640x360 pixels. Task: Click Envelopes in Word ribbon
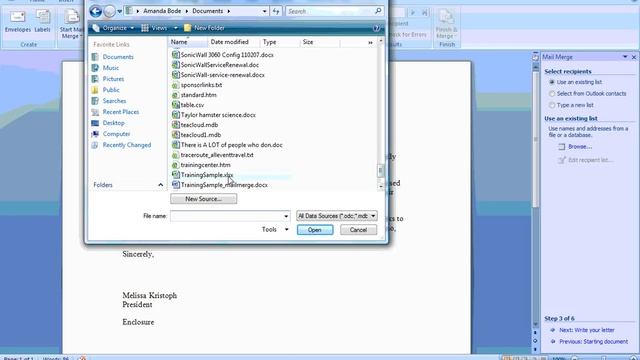pos(18,22)
